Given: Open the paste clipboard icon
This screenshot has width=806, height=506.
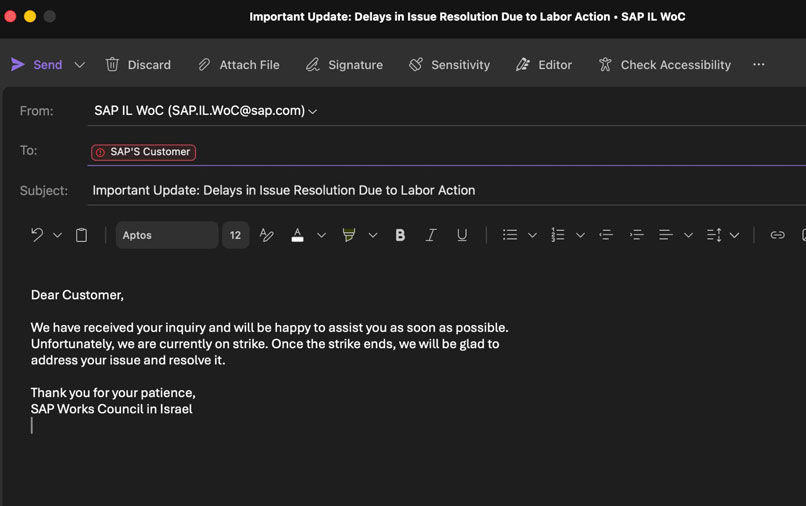Looking at the screenshot, I should tap(82, 235).
